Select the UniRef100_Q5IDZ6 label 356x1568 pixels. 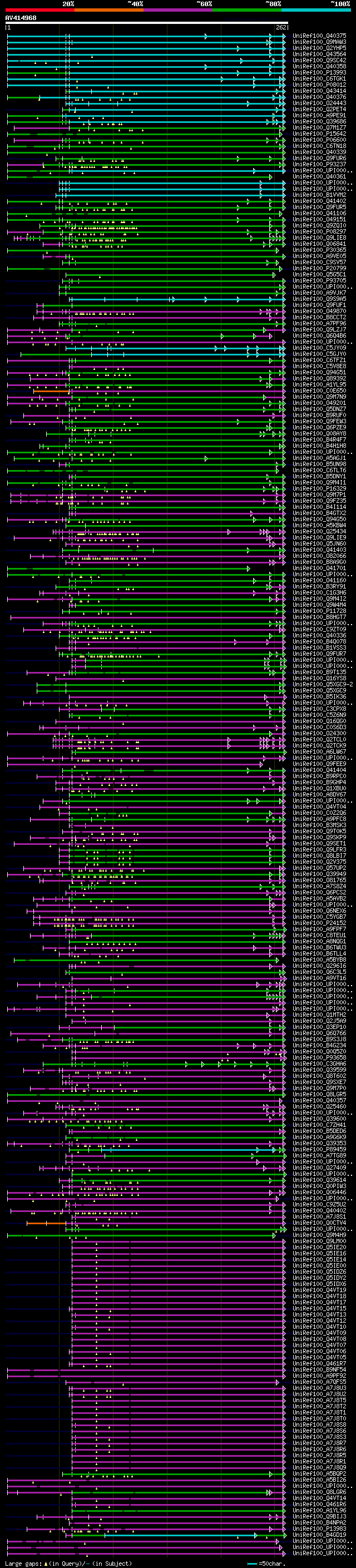pyautogui.click(x=319, y=1272)
